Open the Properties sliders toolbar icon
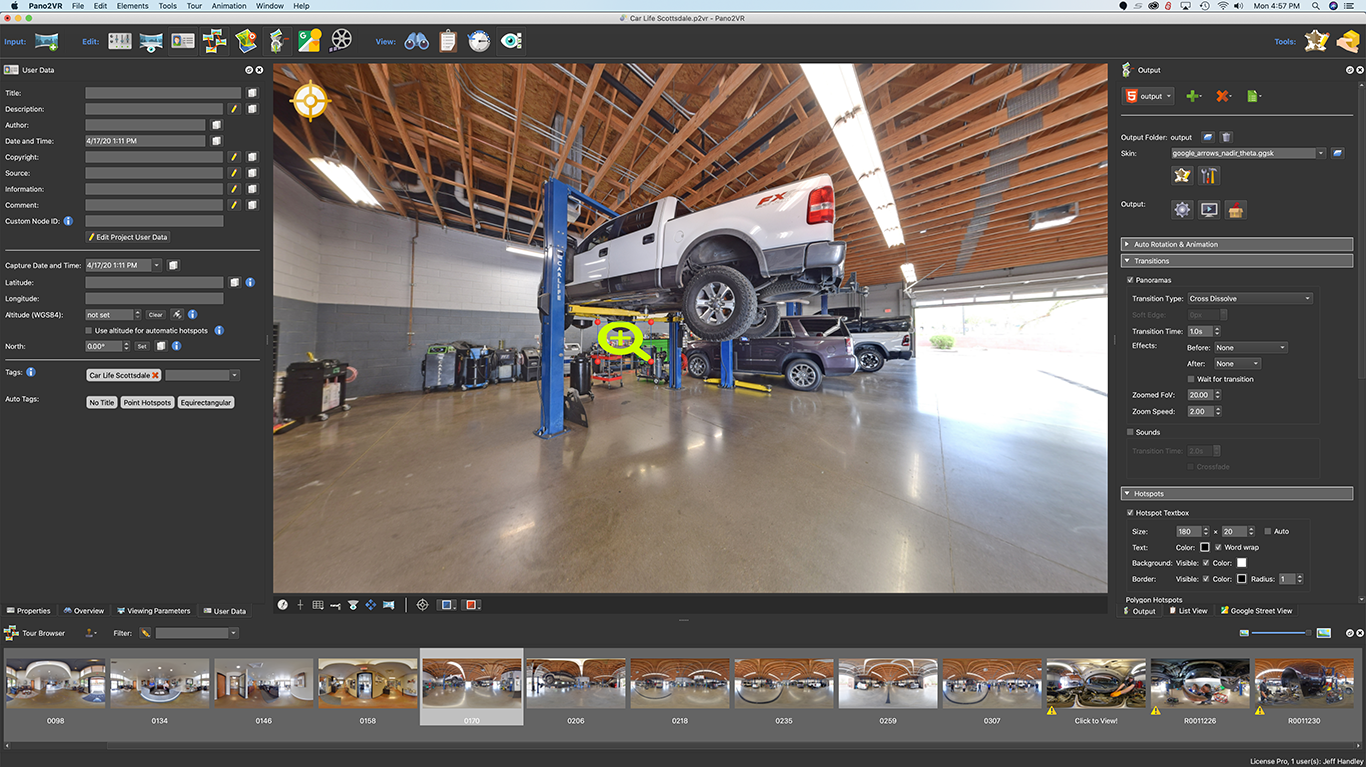 tap(120, 41)
